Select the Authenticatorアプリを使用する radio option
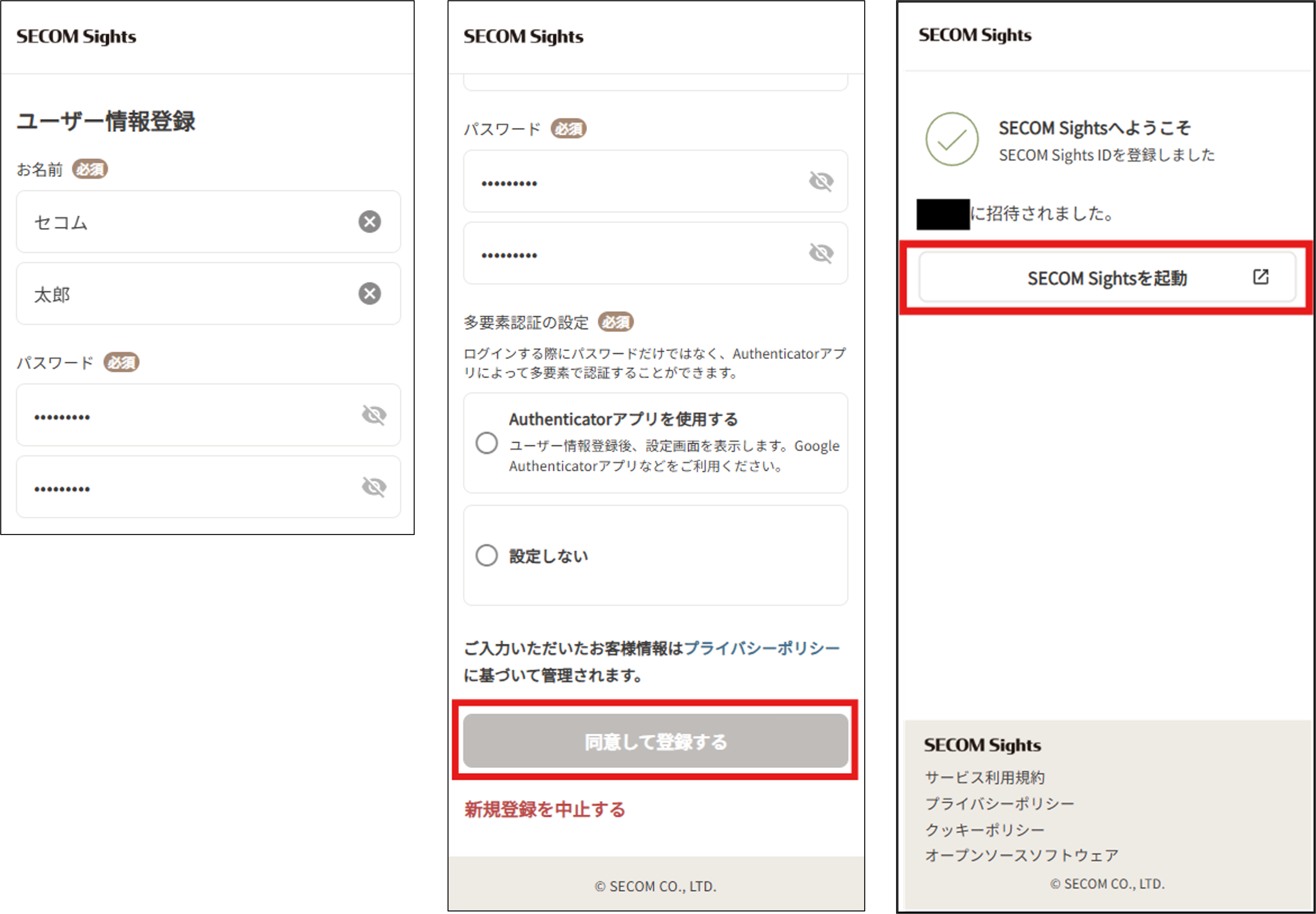This screenshot has height=914, width=1316. 486,443
